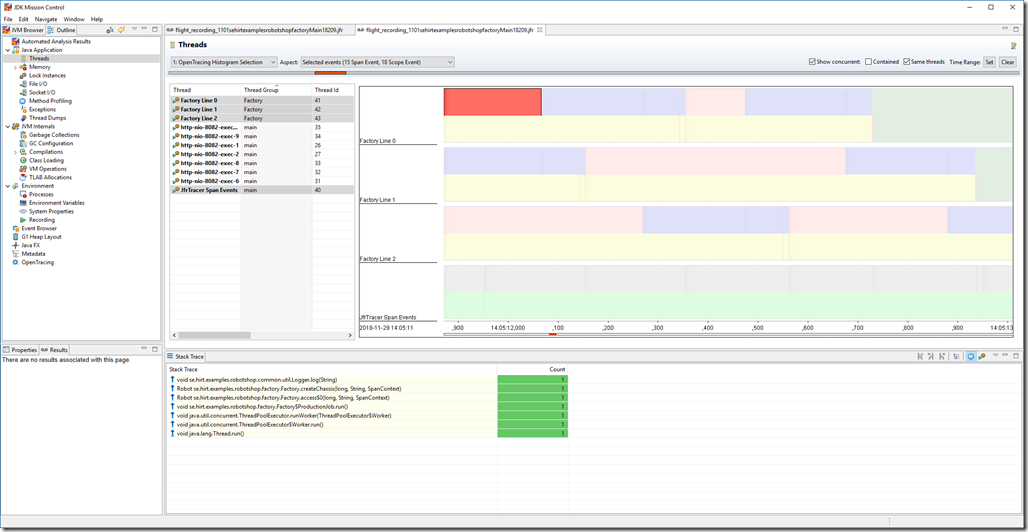
Task: Switch to the Results tab
Action: coord(54,350)
